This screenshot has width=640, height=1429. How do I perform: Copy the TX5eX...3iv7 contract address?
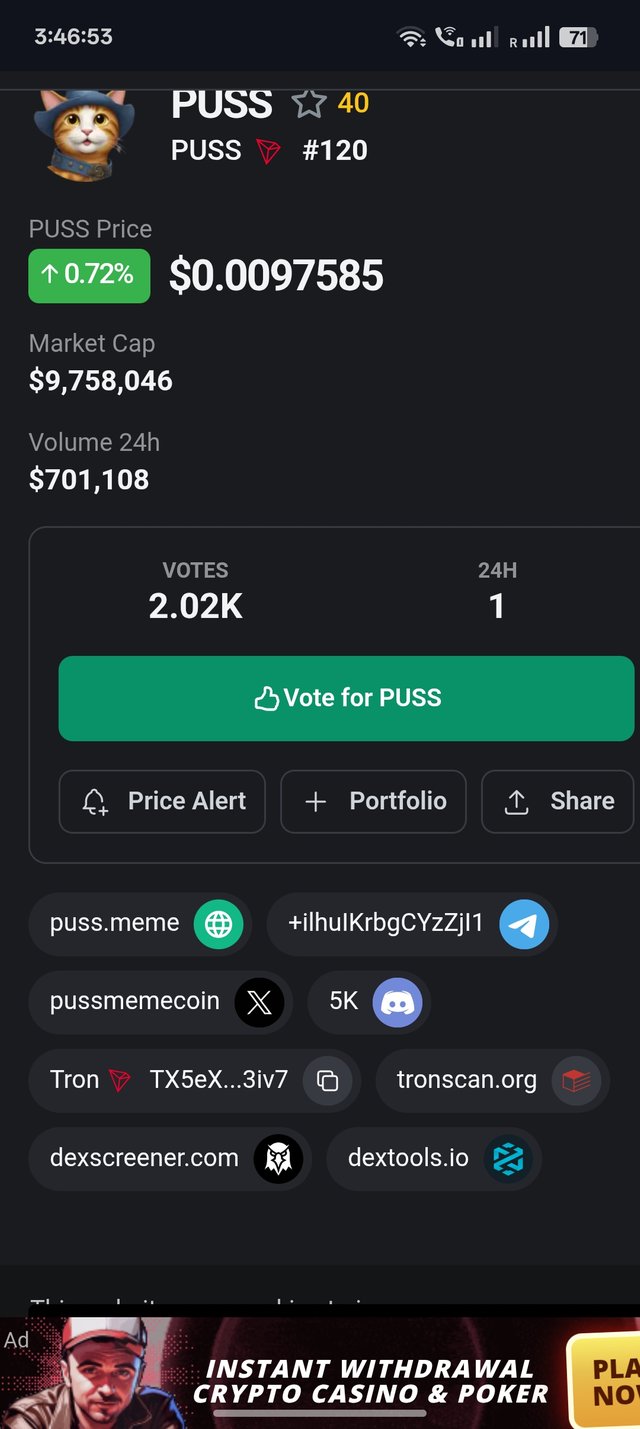(x=327, y=1080)
